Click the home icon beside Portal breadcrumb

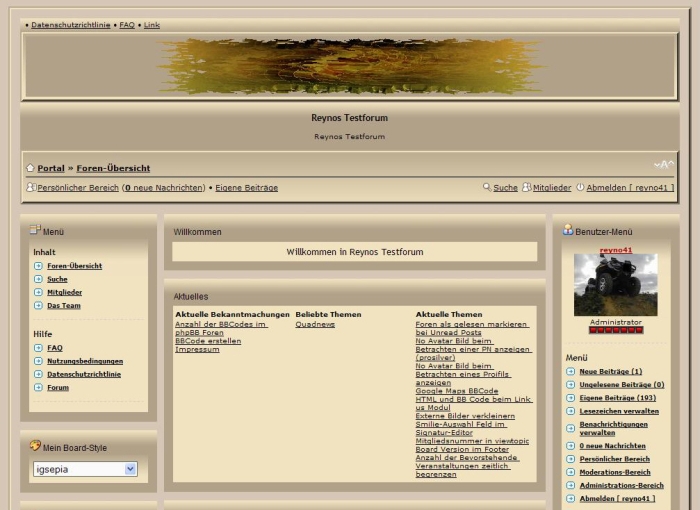pyautogui.click(x=30, y=168)
